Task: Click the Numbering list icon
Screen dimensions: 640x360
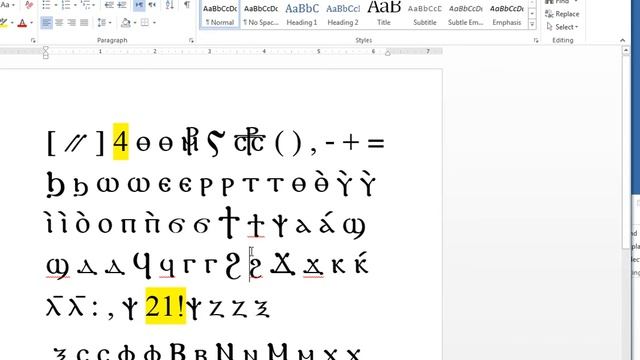Action: click(66, 5)
